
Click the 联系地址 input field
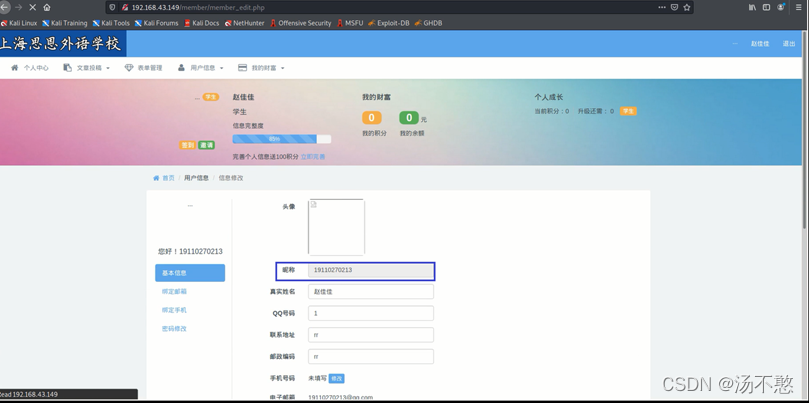(x=370, y=335)
